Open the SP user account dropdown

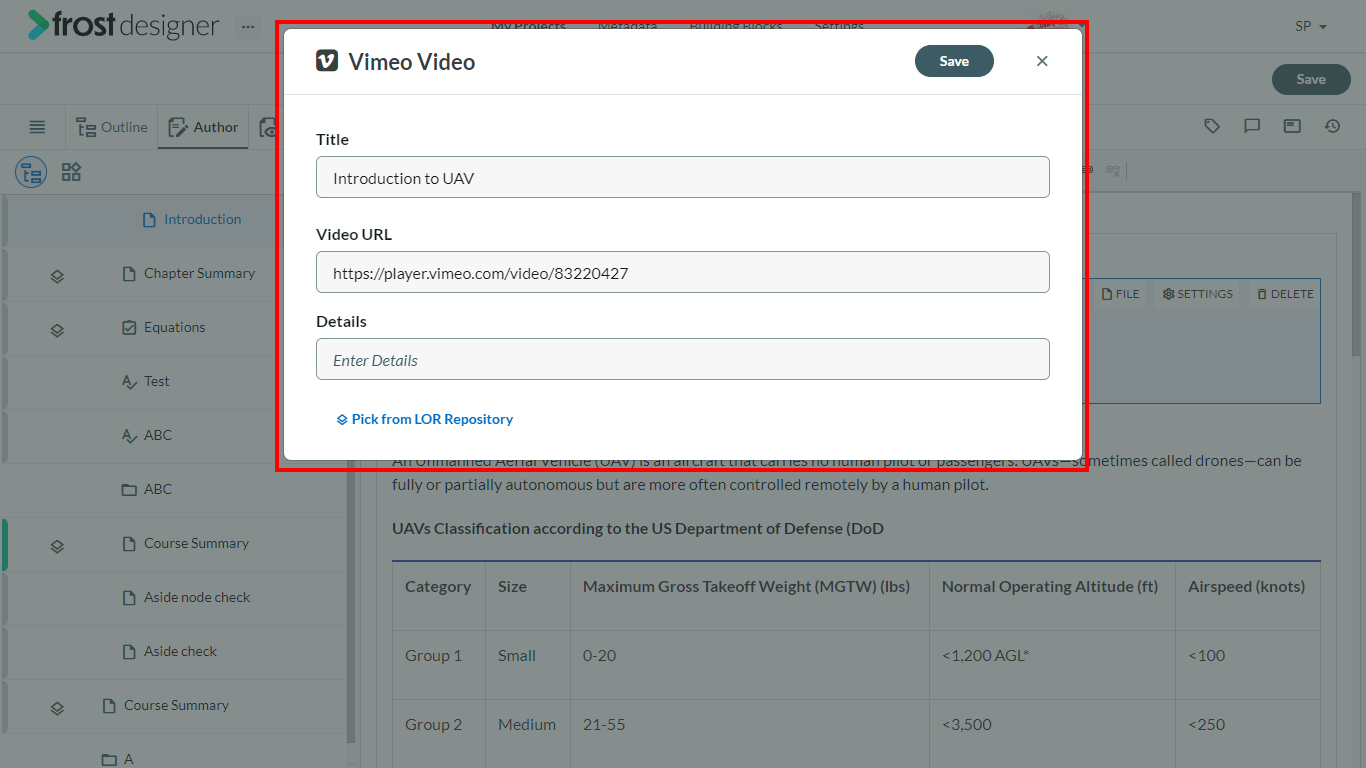tap(1311, 27)
